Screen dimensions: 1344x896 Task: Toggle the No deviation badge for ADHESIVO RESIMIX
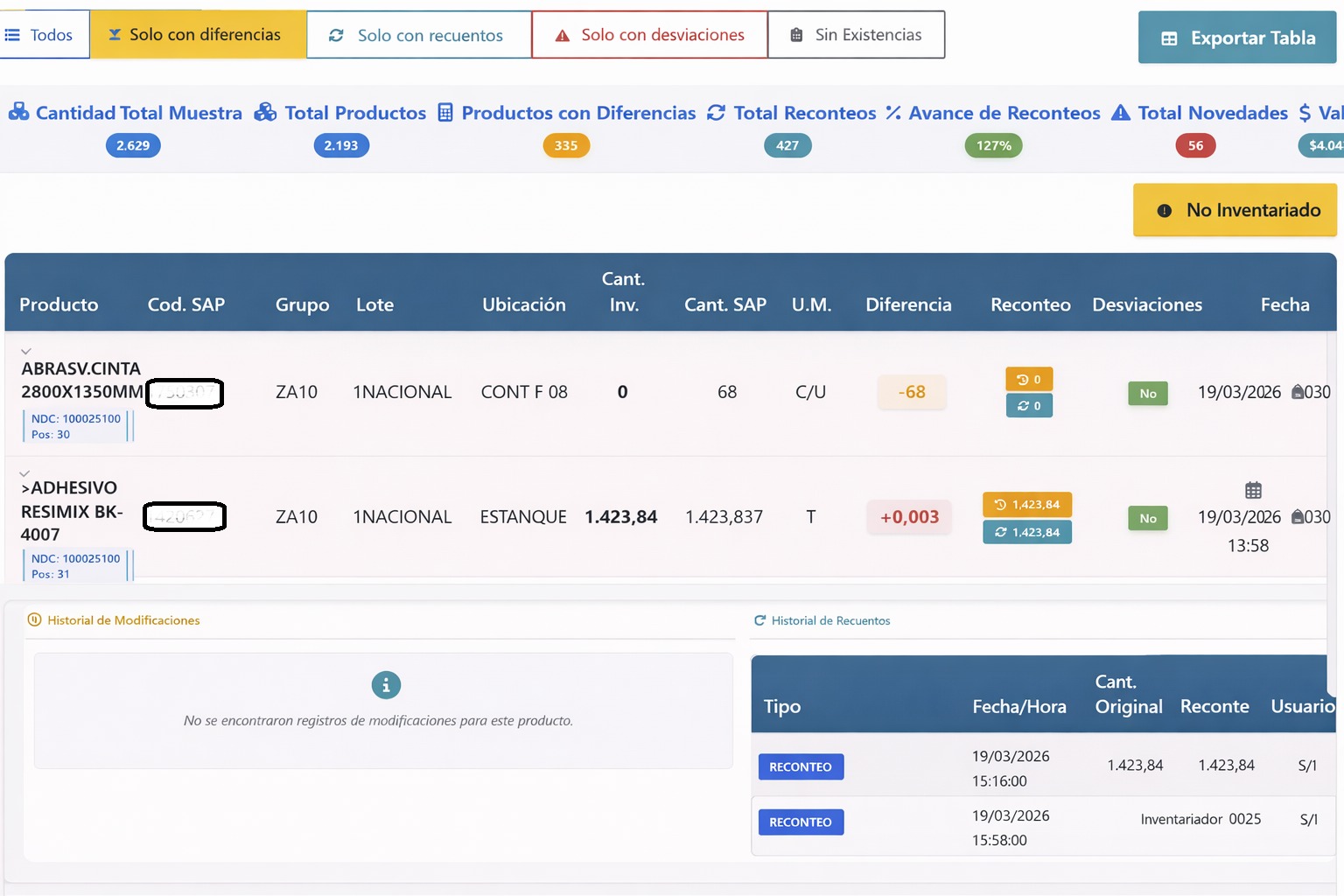click(1147, 518)
